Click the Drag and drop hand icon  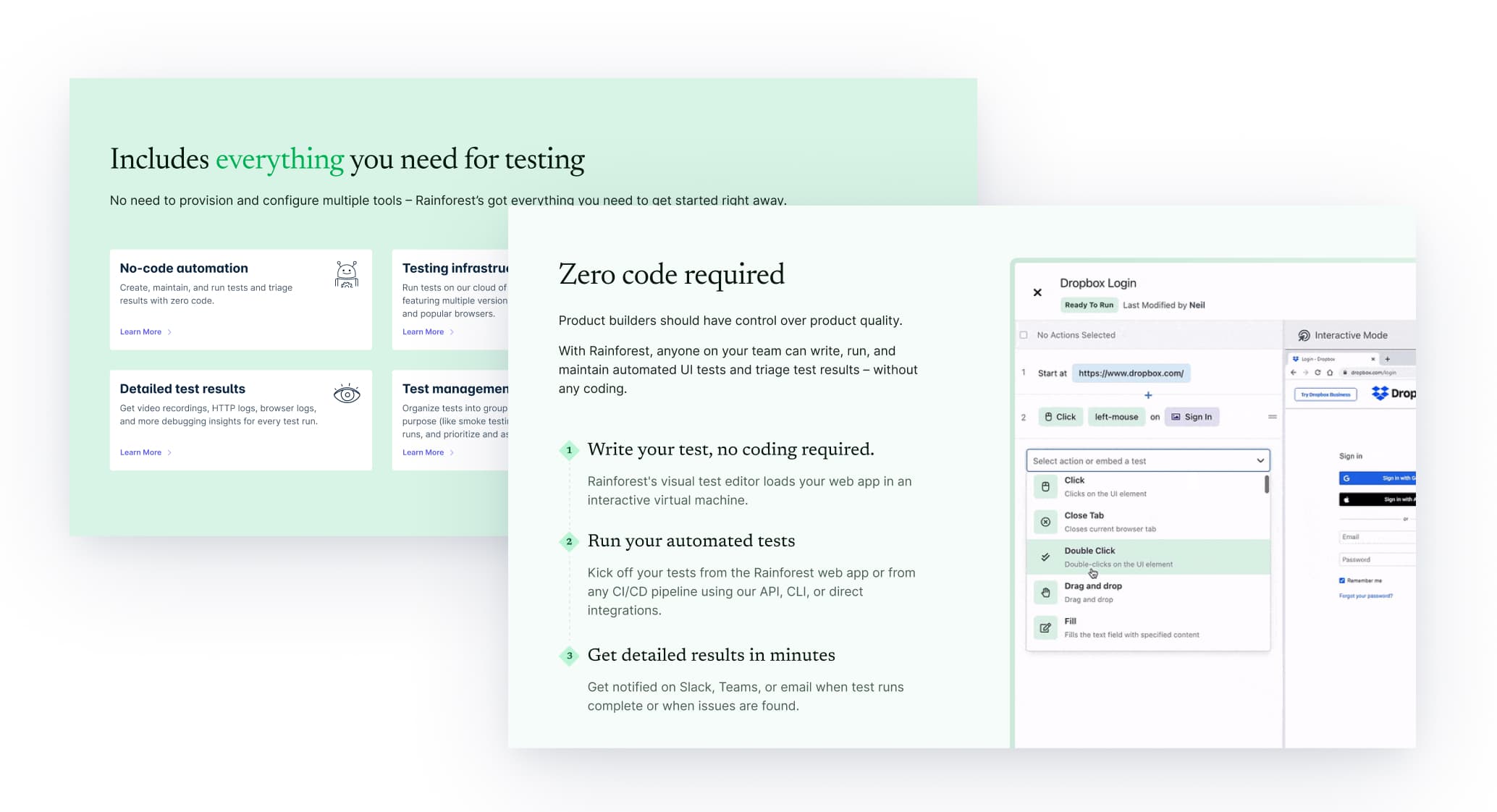(x=1045, y=593)
